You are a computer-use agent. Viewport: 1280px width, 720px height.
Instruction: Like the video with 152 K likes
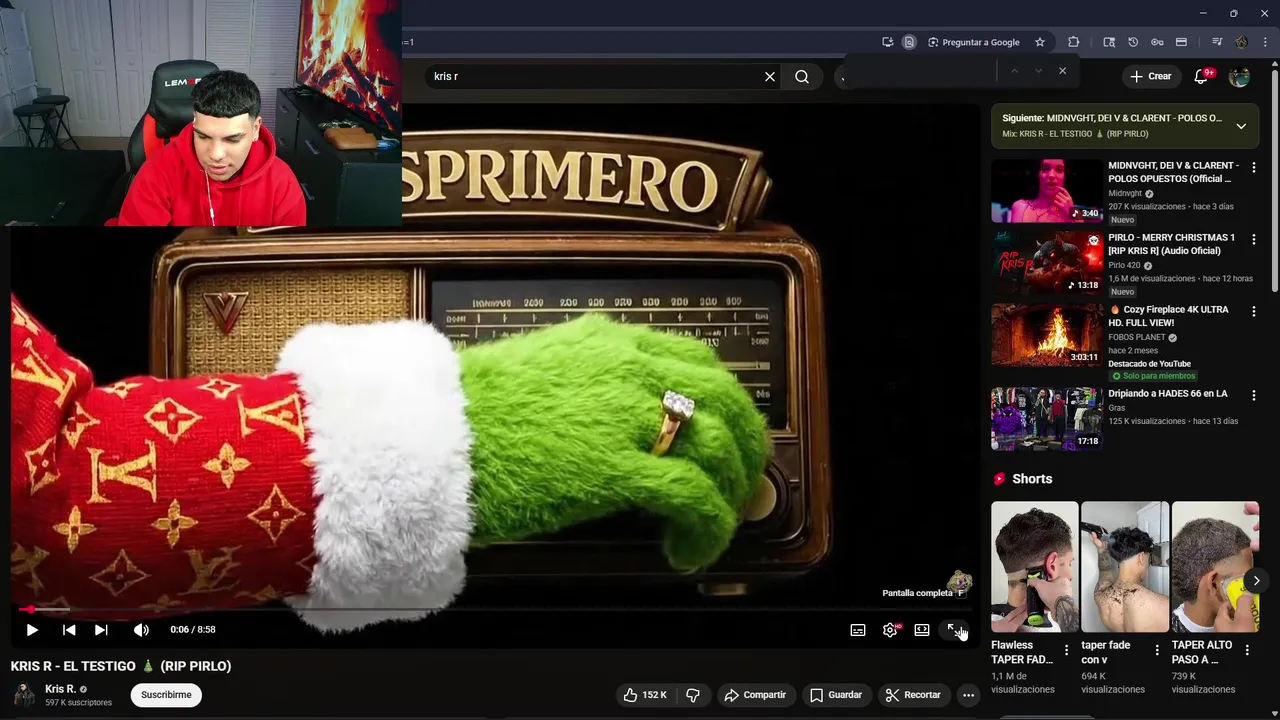click(x=645, y=695)
